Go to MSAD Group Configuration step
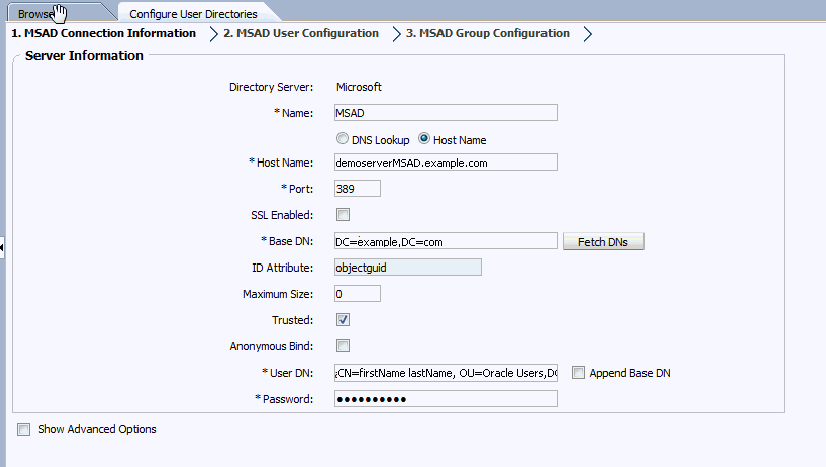This screenshot has height=467, width=826. click(488, 33)
